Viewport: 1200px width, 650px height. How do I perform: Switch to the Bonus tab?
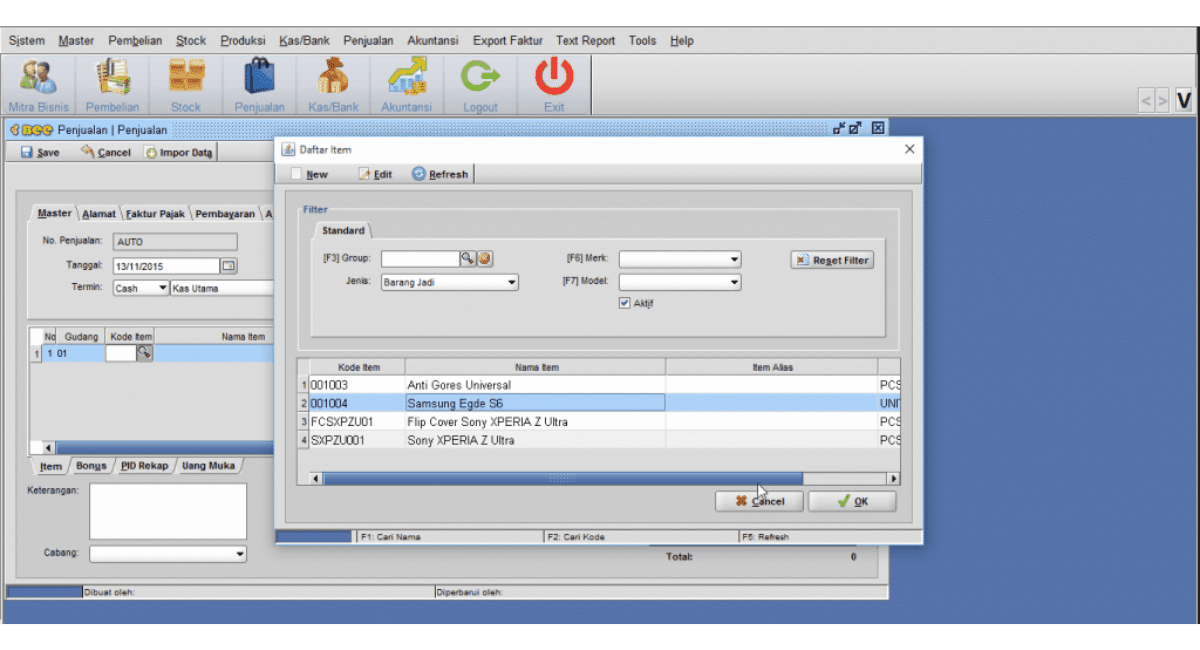click(91, 466)
